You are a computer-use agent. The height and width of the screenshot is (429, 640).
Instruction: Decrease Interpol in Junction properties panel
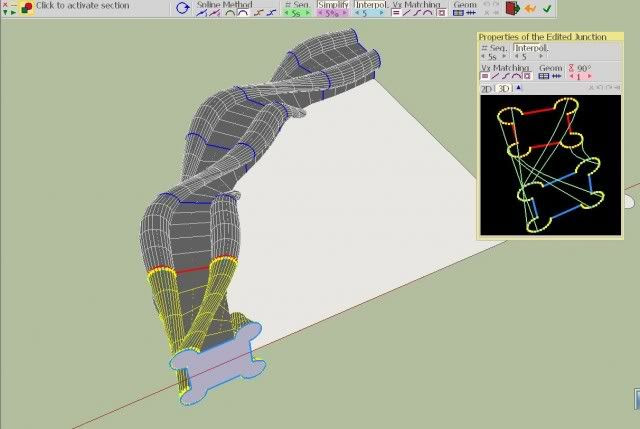pos(517,56)
